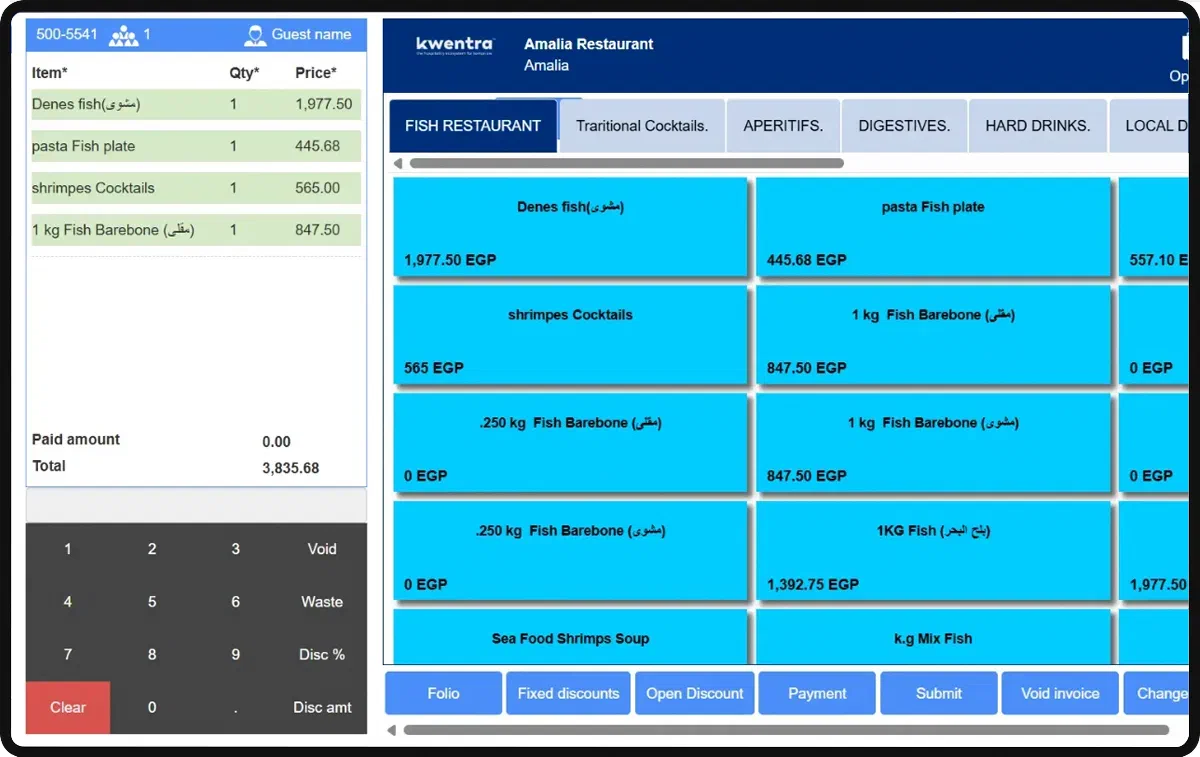
Task: Click the bottom action bar horizontal scrollbar
Action: (x=786, y=730)
